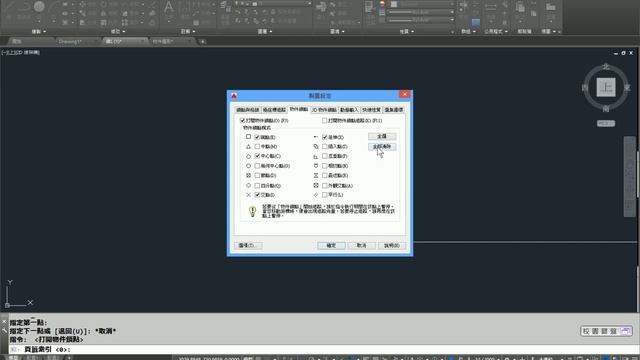This screenshot has height=360, width=640.
Task: Open the Layer Properties icon in ribbon
Action: 225,5
